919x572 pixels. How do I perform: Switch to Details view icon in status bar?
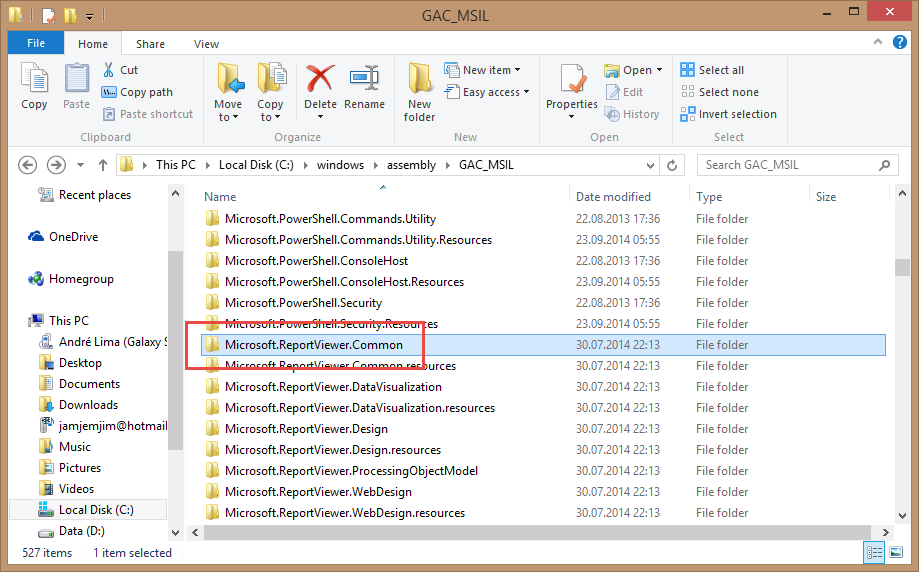(874, 552)
